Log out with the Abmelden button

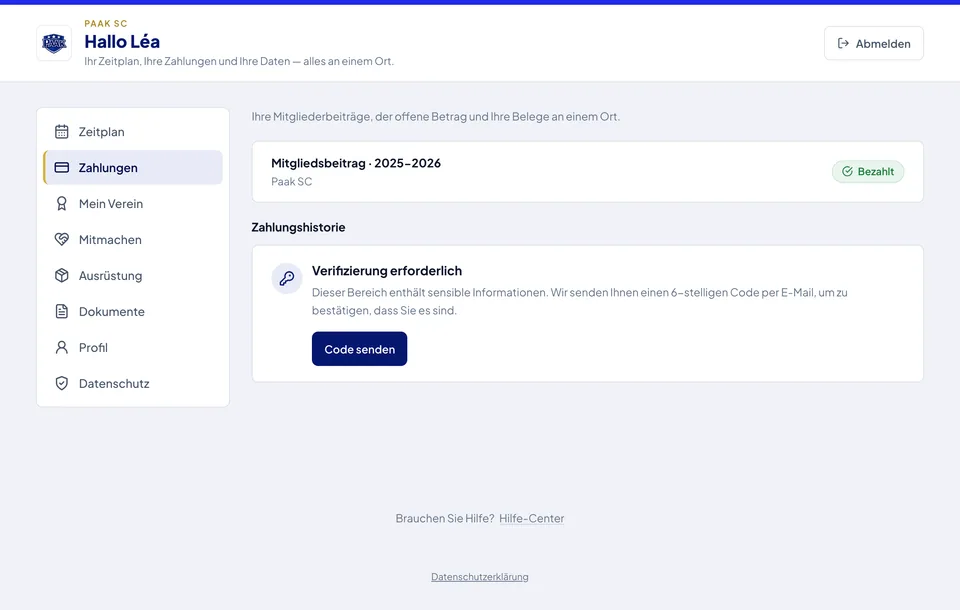point(874,43)
